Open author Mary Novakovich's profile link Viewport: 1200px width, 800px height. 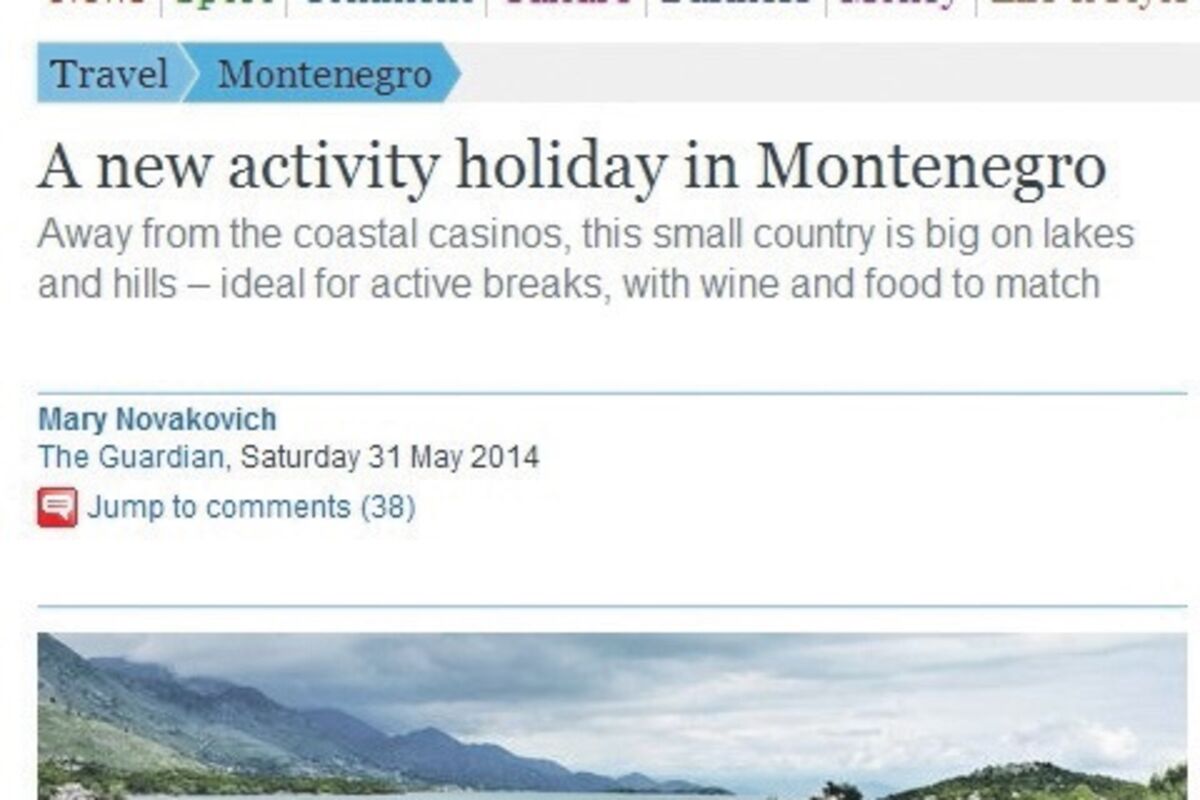coord(157,419)
